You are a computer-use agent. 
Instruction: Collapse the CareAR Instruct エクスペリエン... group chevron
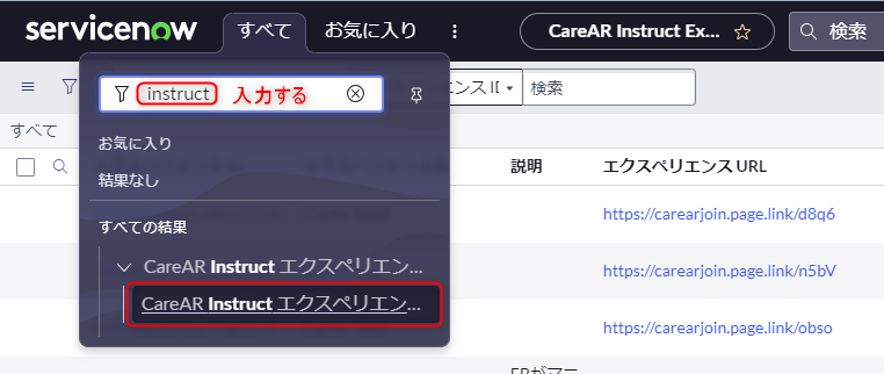[123, 267]
